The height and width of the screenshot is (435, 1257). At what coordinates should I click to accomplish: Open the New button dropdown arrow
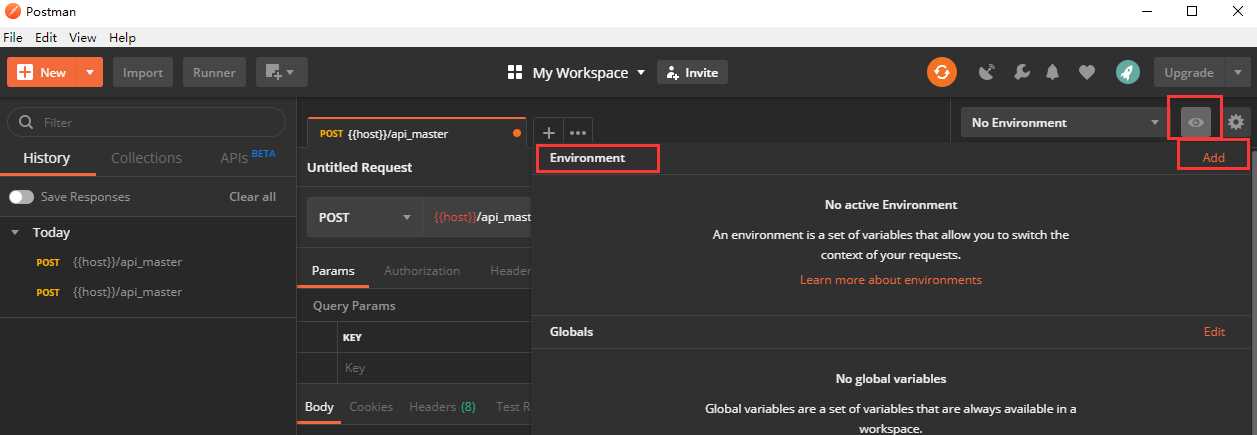91,72
